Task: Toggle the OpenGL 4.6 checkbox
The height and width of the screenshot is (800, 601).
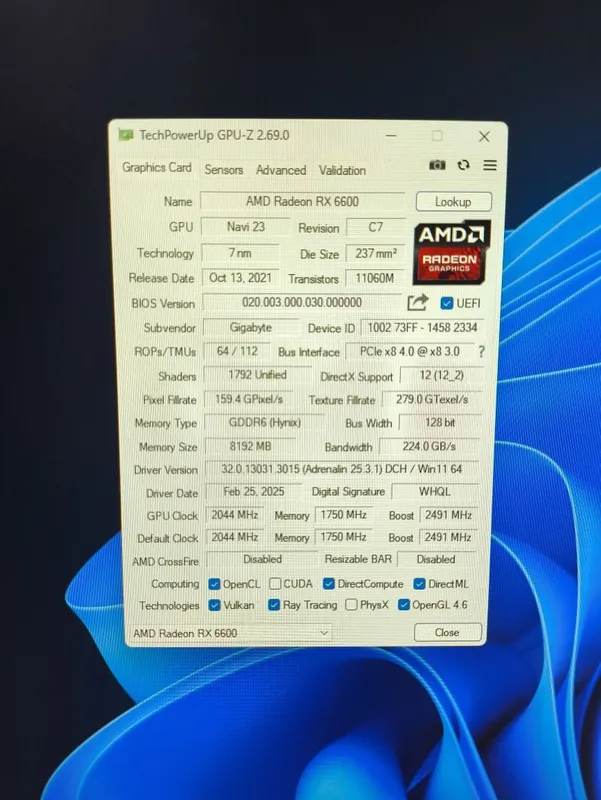Action: [x=404, y=605]
